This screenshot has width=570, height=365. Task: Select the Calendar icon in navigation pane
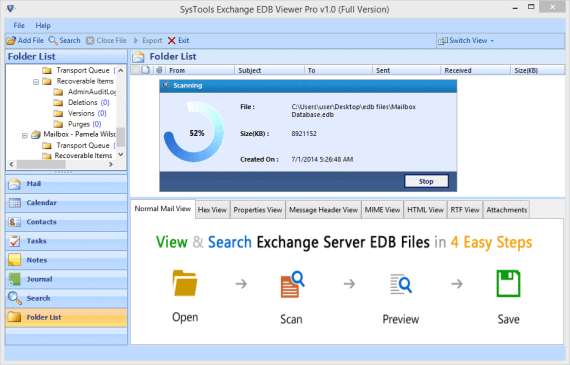click(x=15, y=203)
